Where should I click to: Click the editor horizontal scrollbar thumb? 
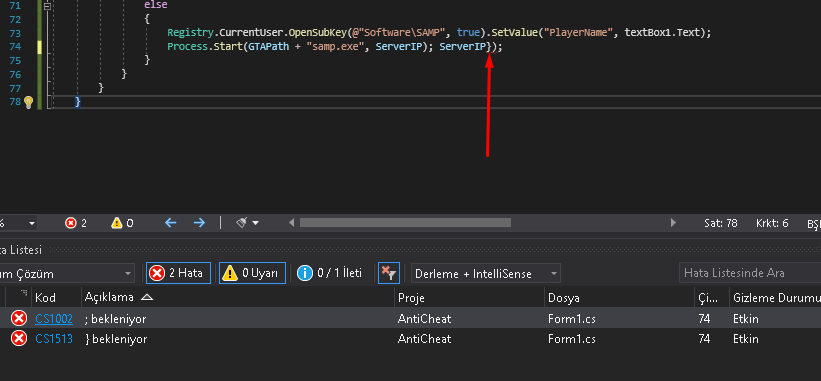(405, 223)
